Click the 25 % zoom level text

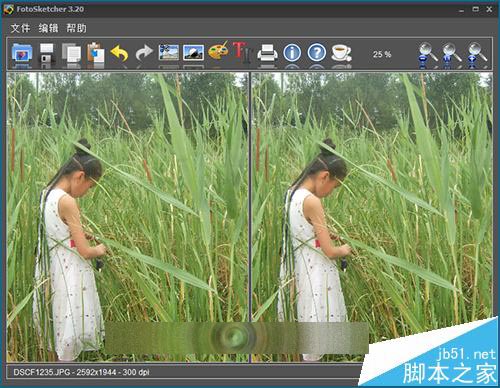point(382,54)
